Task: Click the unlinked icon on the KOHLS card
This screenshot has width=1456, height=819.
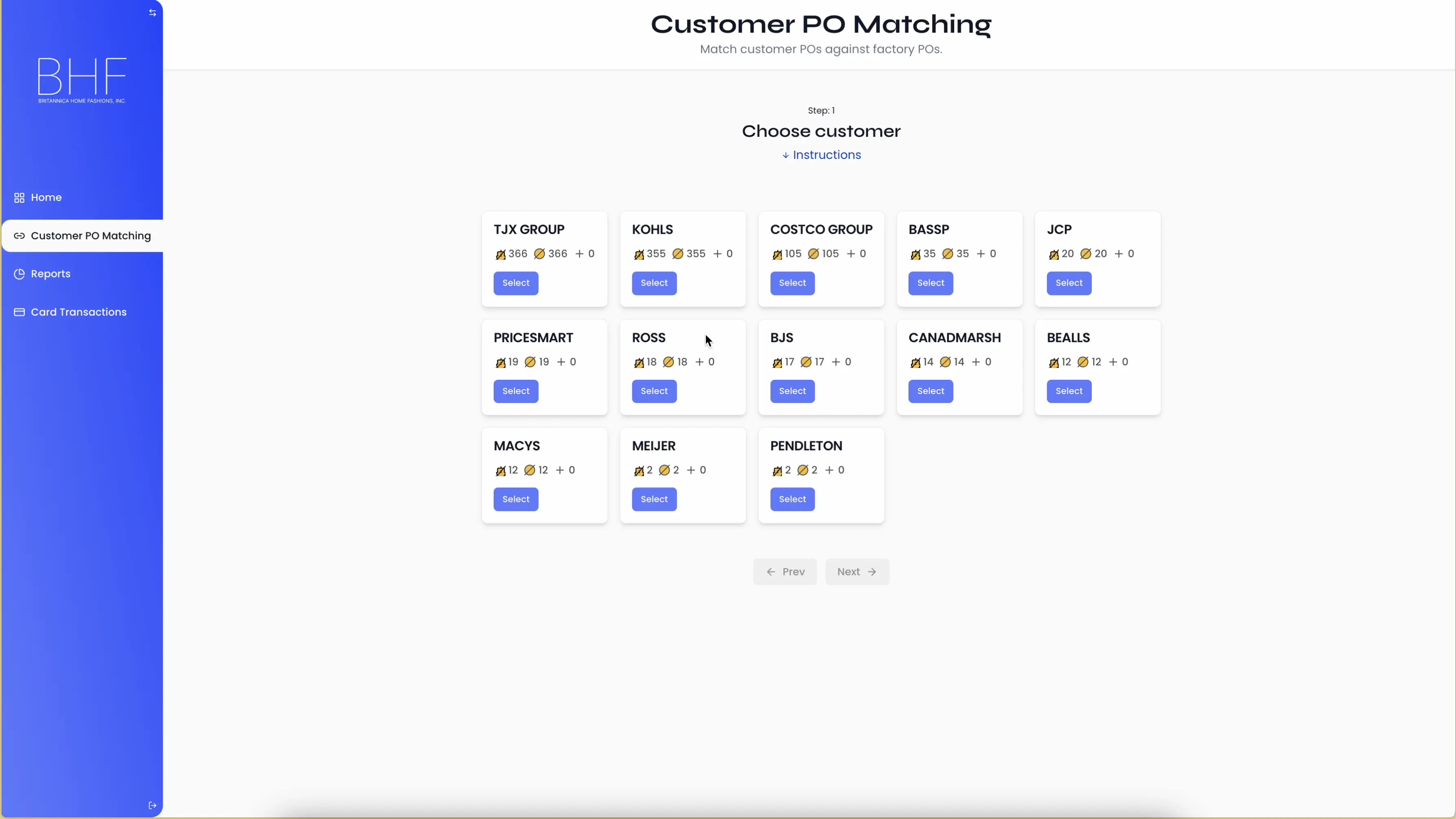Action: pyautogui.click(x=639, y=254)
